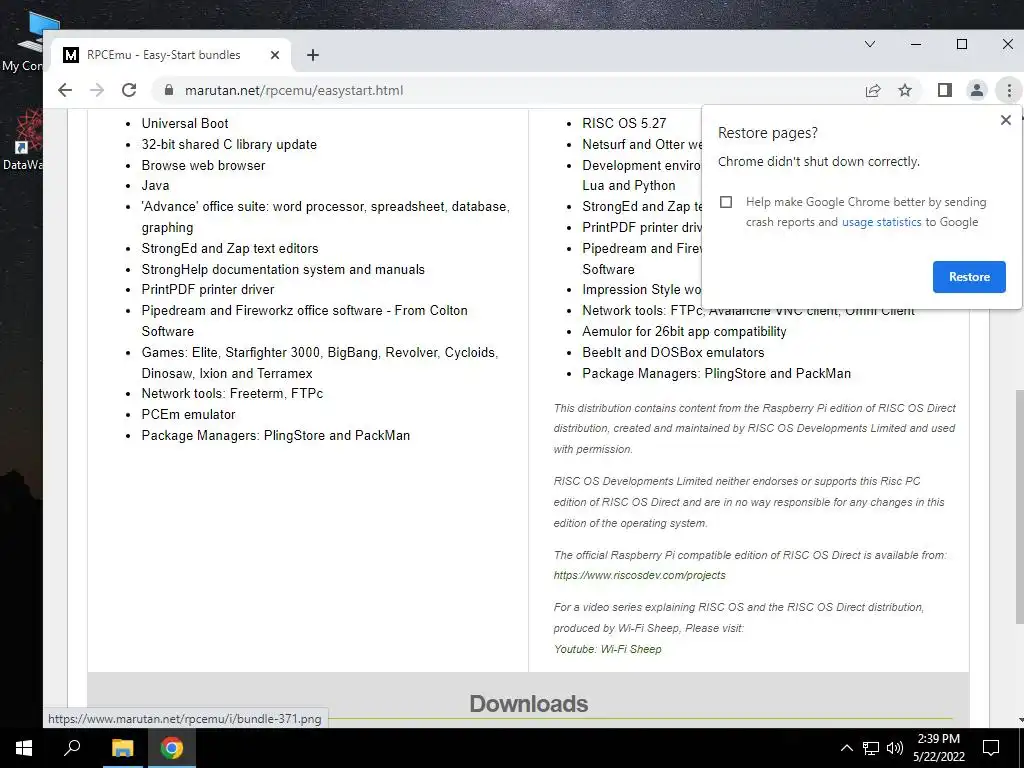This screenshot has height=768, width=1024.
Task: Click the Downloads heading
Action: tap(528, 703)
